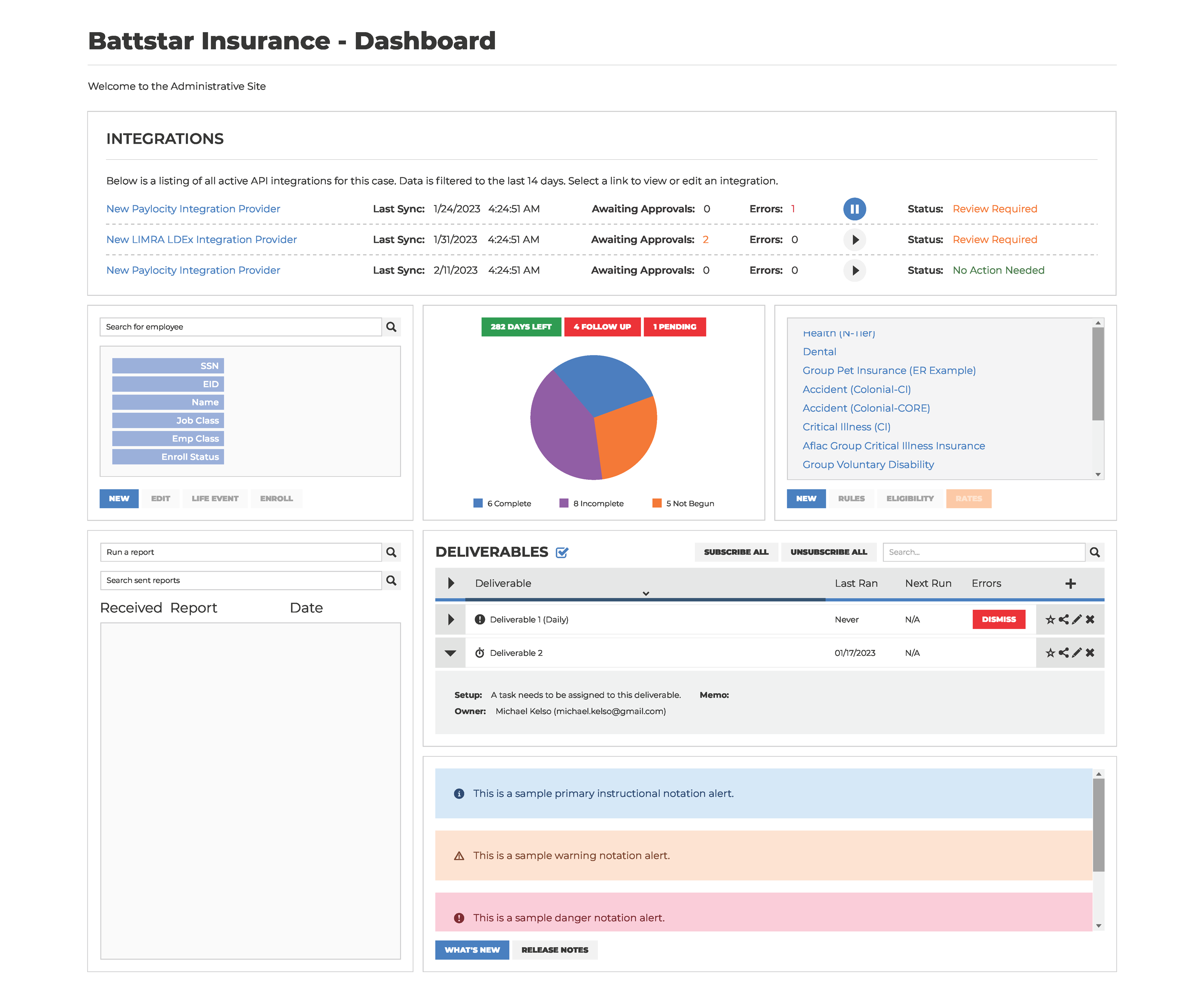Add a deliverable with the plus icon
The width and height of the screenshot is (1204, 983).
coord(1070,584)
